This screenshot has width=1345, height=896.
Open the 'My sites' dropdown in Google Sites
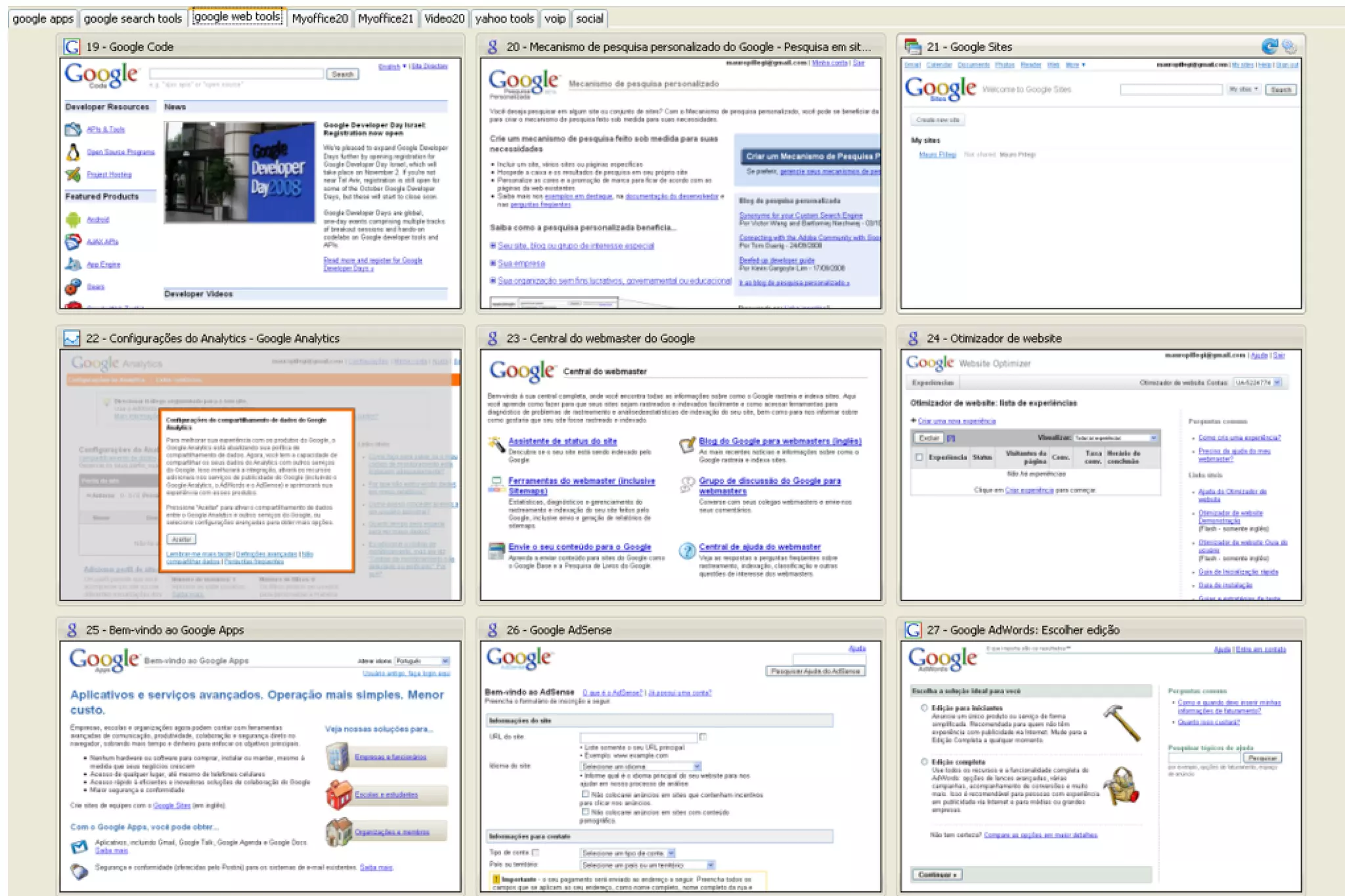[x=1243, y=89]
